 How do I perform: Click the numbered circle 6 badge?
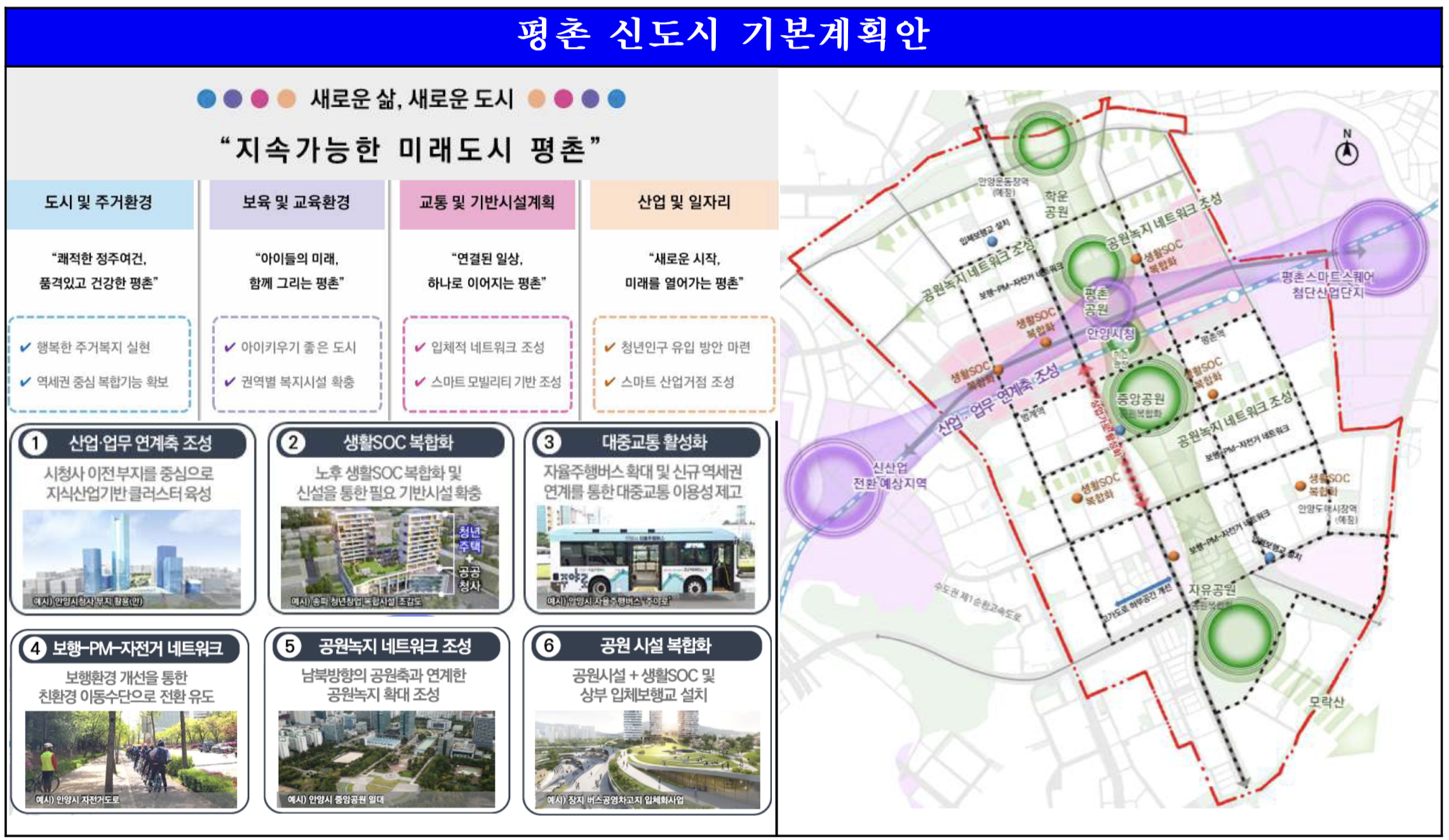[549, 646]
